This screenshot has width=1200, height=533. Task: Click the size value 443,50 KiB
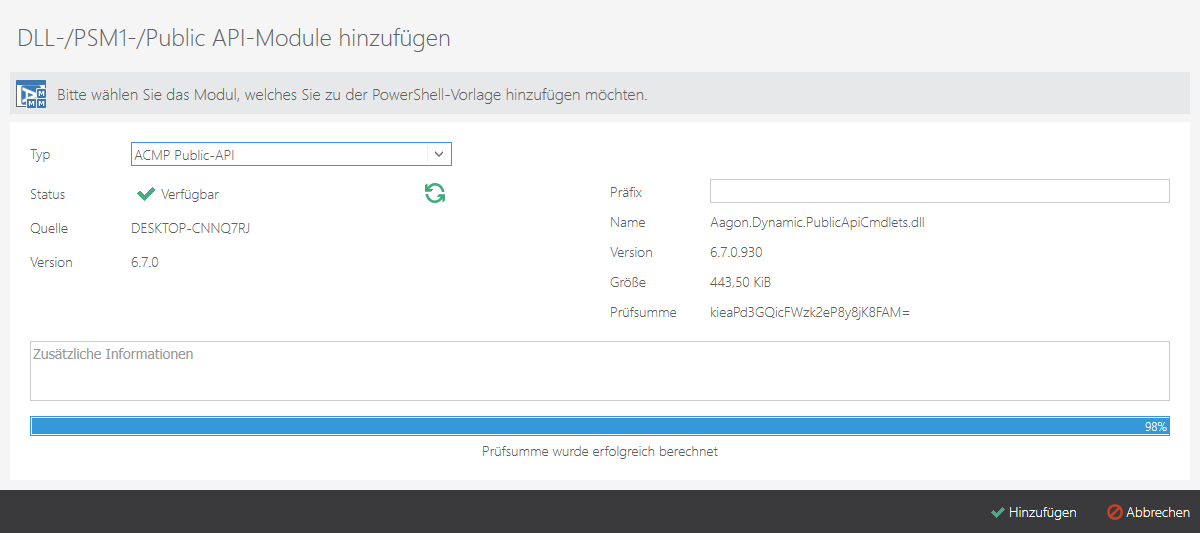tap(740, 282)
